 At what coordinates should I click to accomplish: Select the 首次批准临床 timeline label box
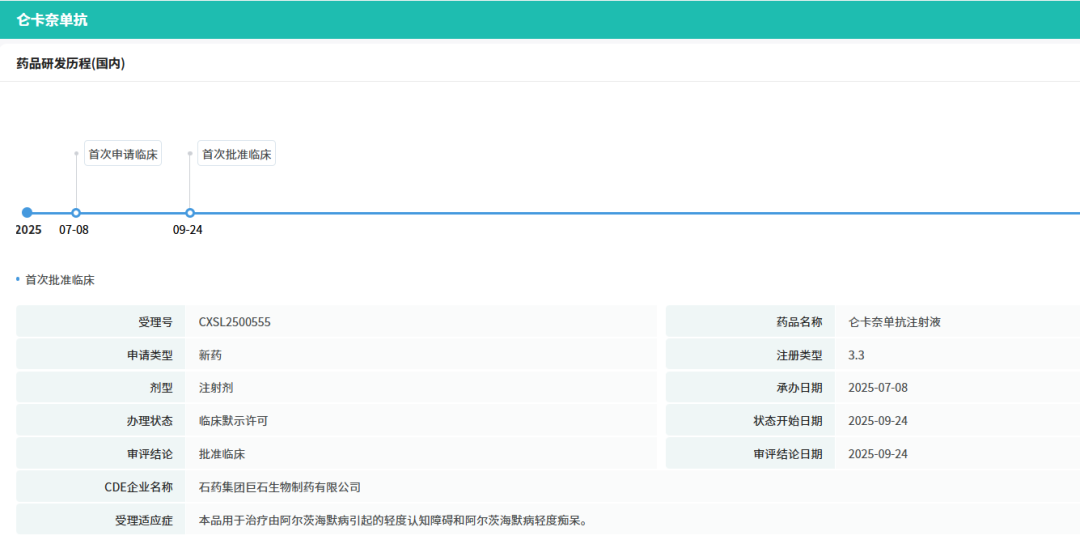(x=236, y=154)
